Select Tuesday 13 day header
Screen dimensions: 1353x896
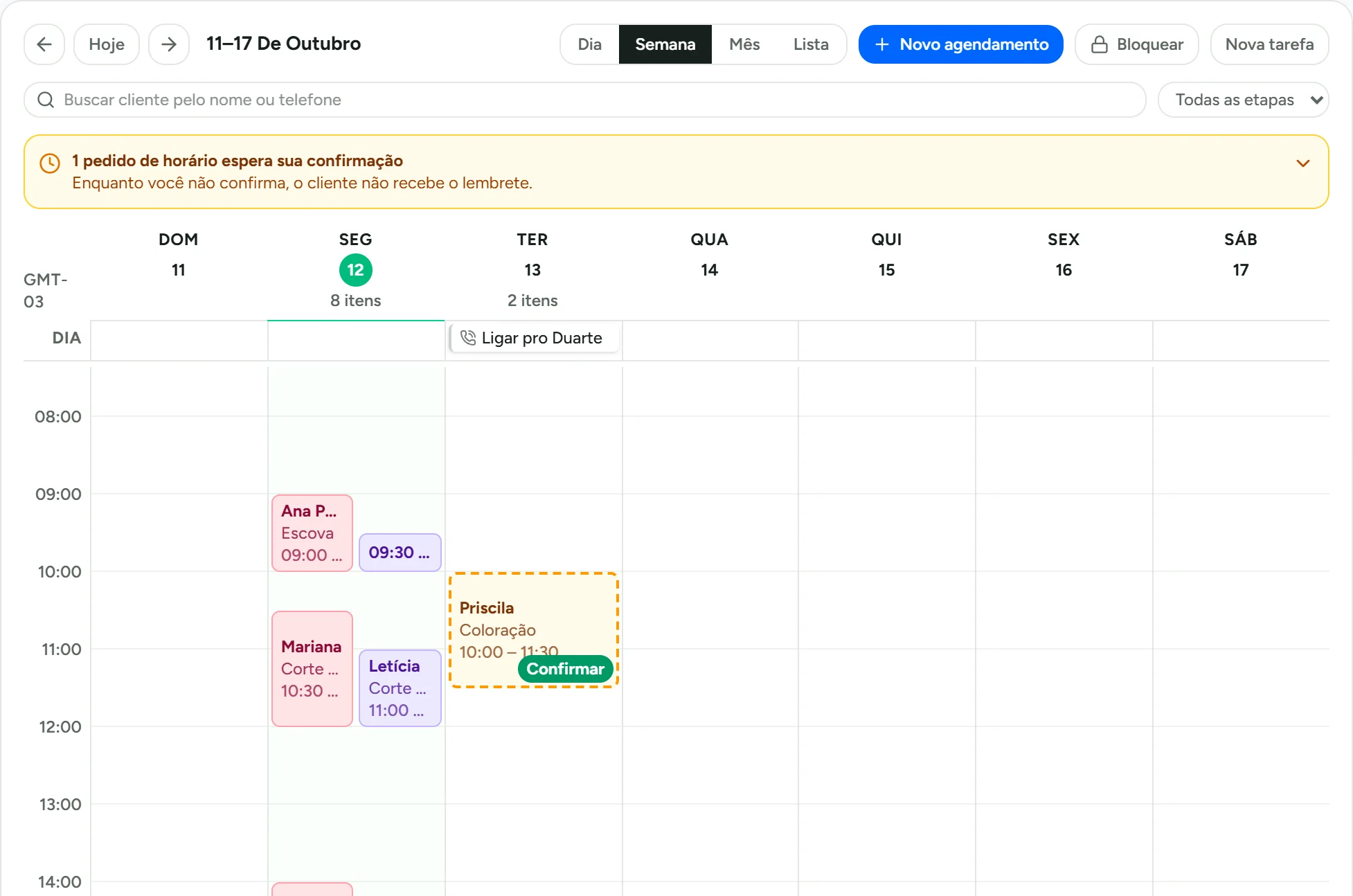click(532, 270)
